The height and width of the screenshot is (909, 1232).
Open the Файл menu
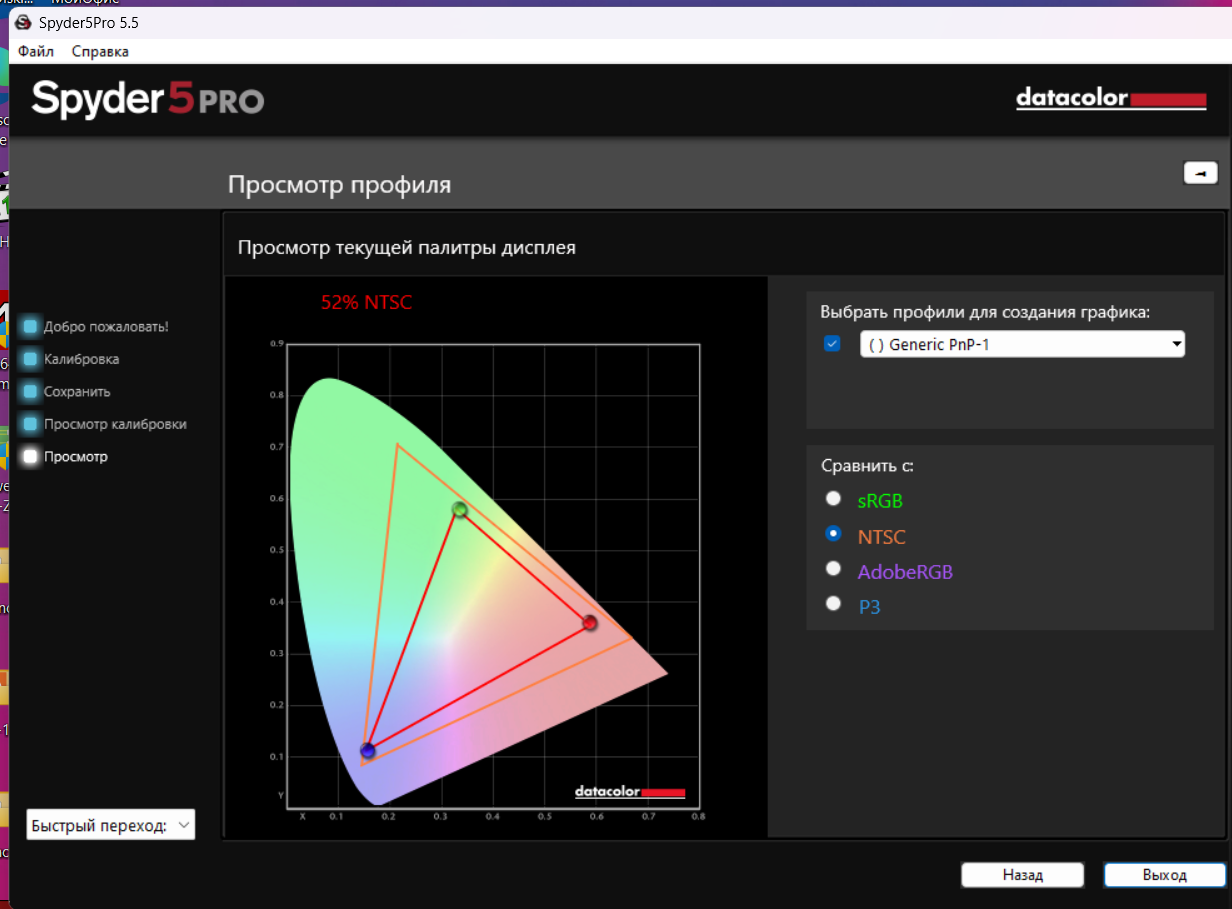pyautogui.click(x=36, y=51)
